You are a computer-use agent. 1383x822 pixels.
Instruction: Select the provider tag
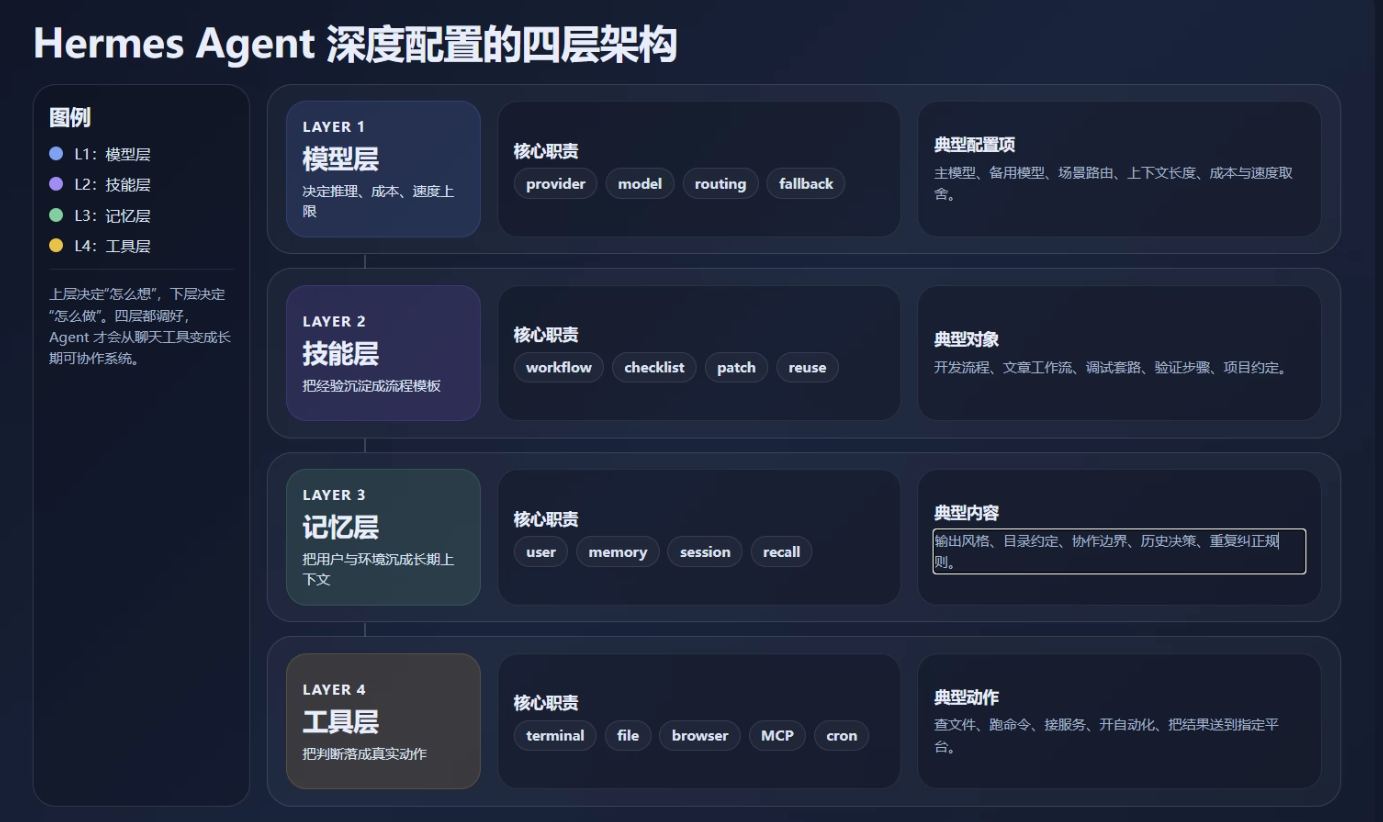point(556,184)
